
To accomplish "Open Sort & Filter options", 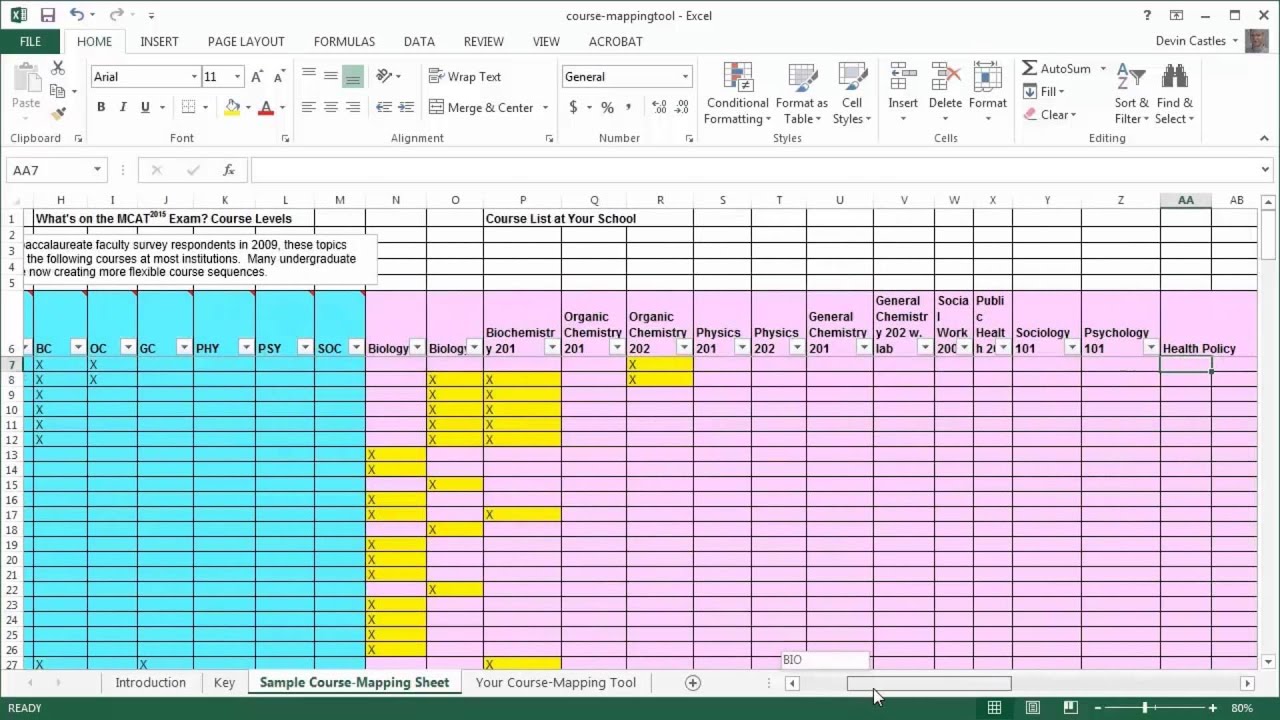I will point(1132,94).
